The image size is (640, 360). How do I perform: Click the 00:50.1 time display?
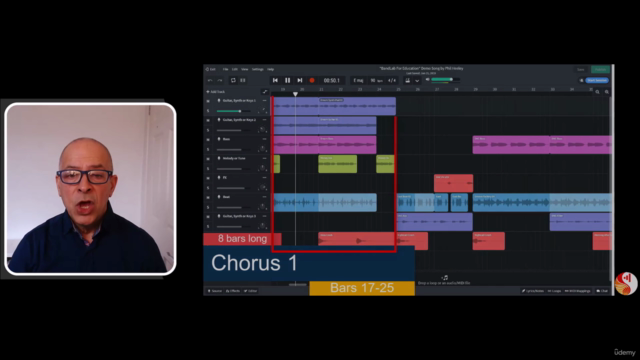pyautogui.click(x=331, y=80)
